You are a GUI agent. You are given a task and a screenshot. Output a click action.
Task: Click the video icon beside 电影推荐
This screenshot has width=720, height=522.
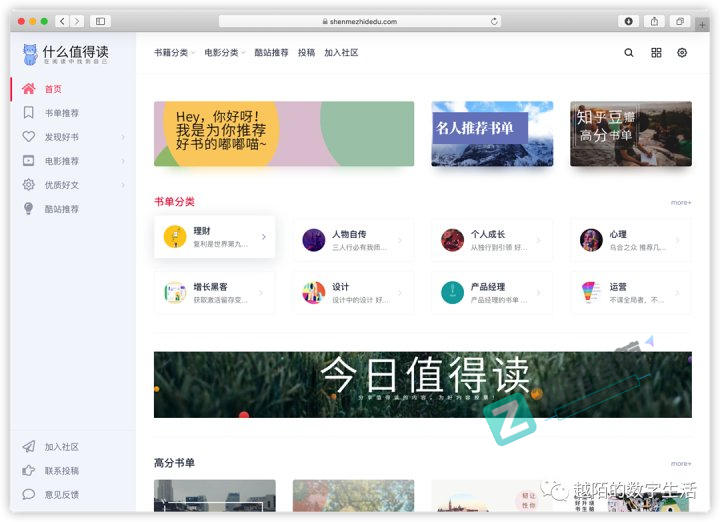[28, 161]
